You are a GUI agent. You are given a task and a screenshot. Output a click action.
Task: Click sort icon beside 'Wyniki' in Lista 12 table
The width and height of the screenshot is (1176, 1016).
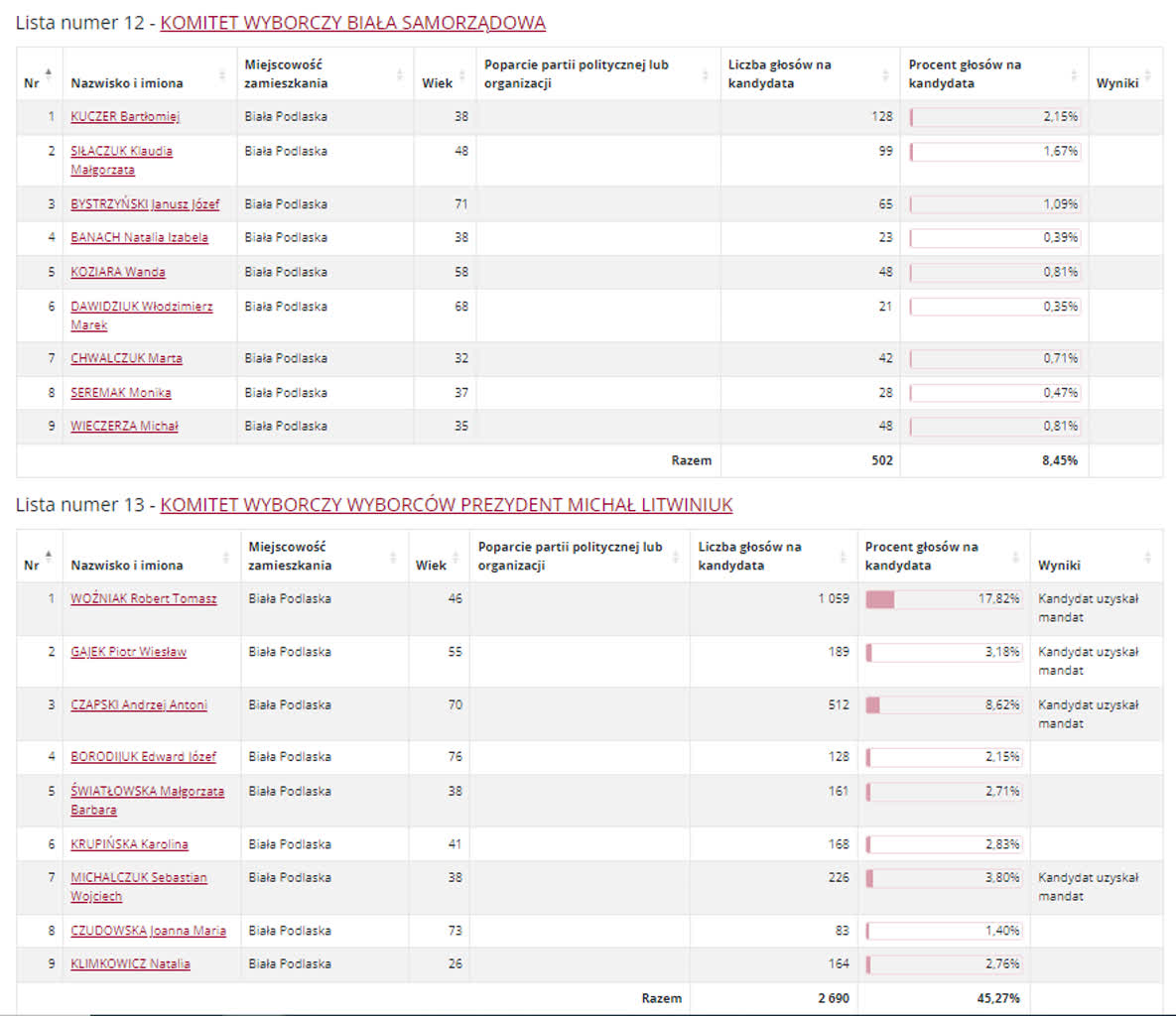[1148, 74]
